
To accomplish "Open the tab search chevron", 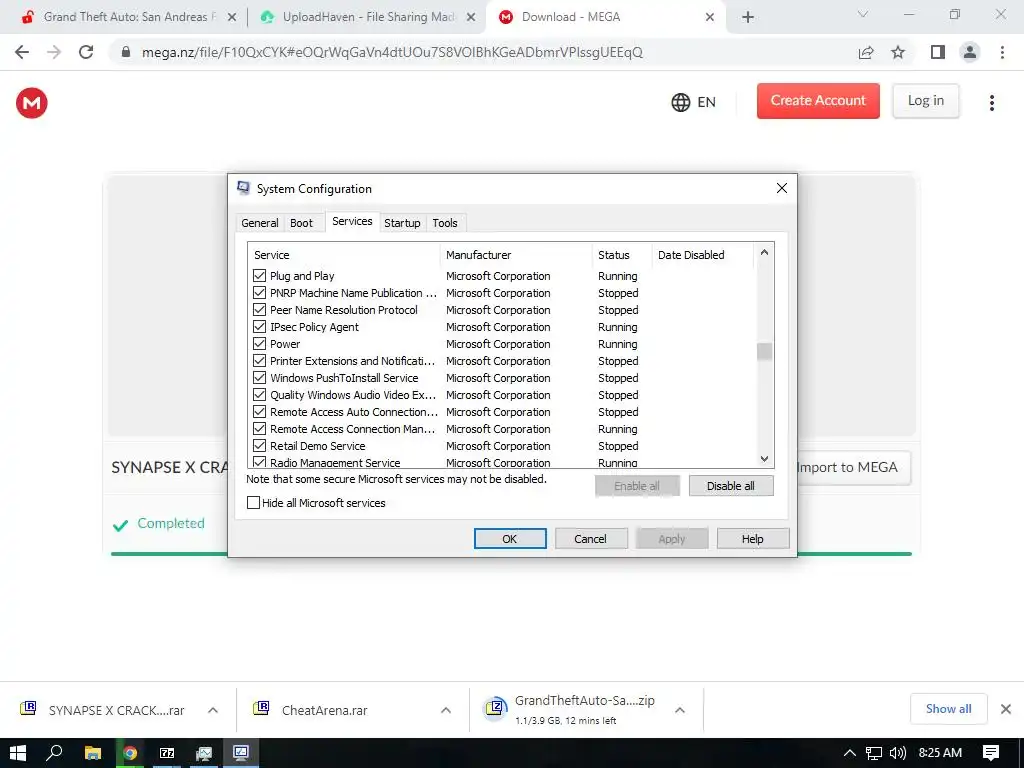I will [x=863, y=14].
